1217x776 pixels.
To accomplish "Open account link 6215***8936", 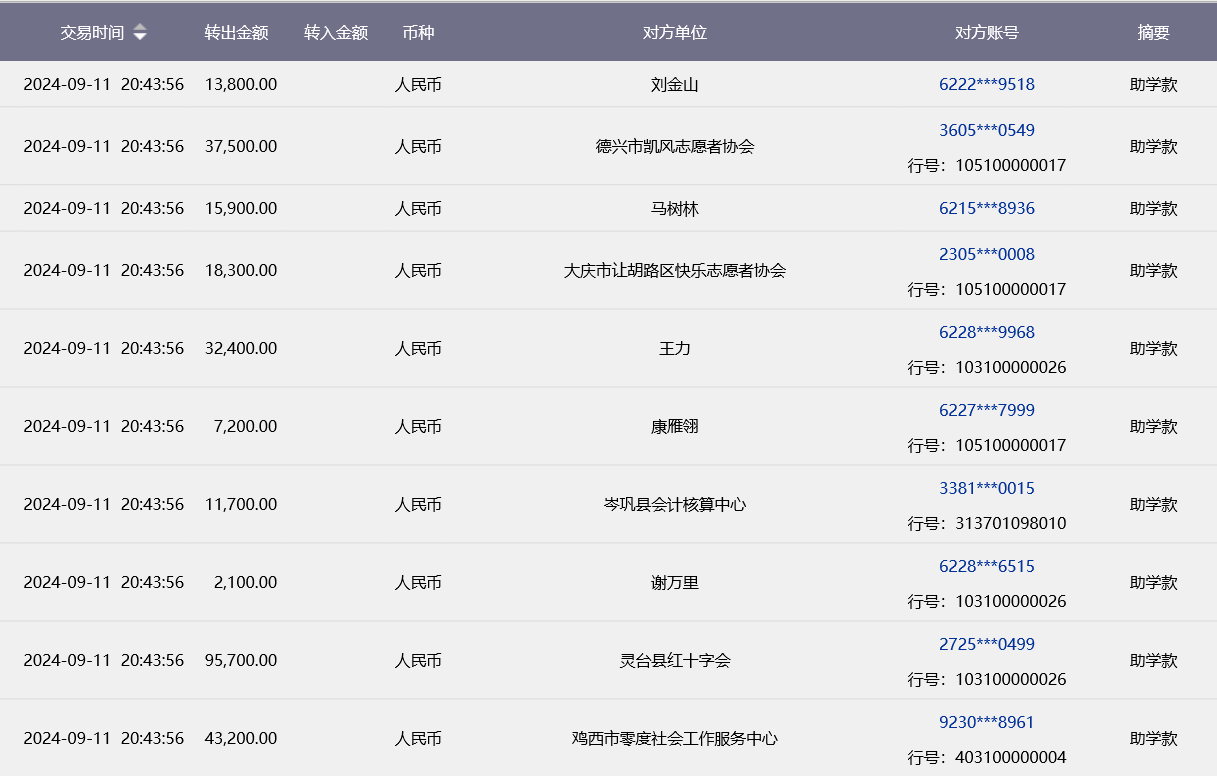I will (986, 209).
